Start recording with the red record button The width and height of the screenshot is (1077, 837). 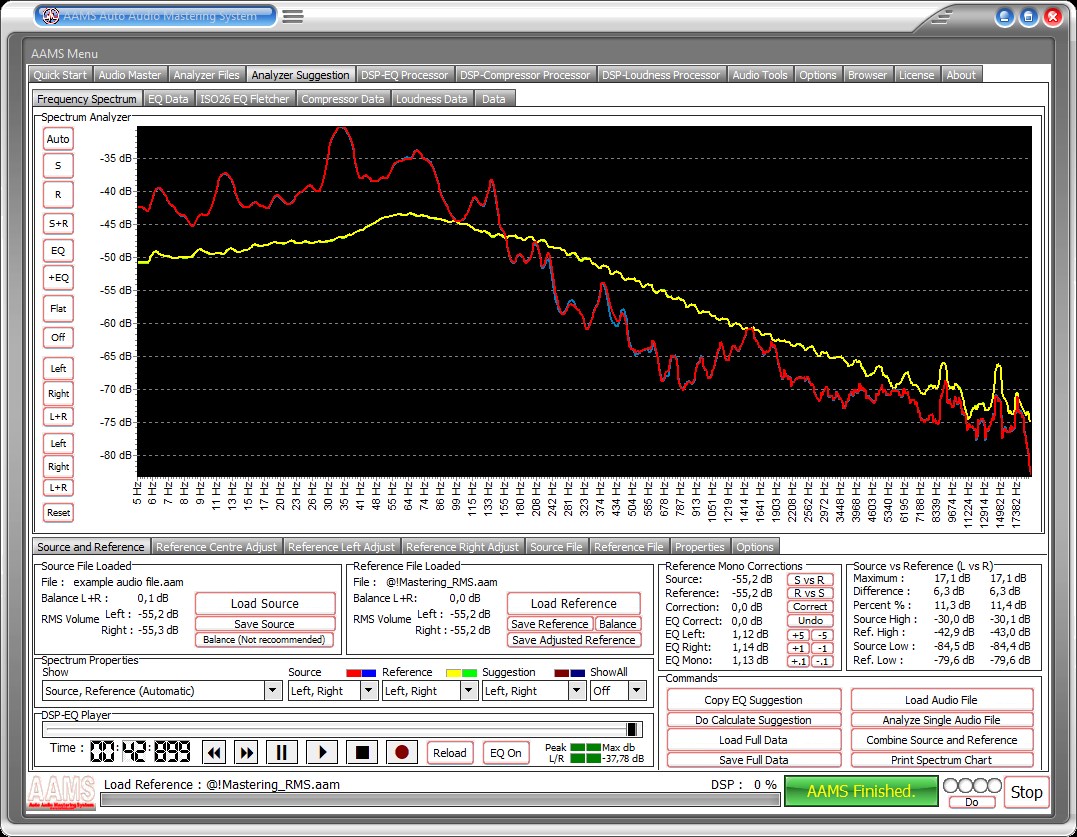(402, 753)
